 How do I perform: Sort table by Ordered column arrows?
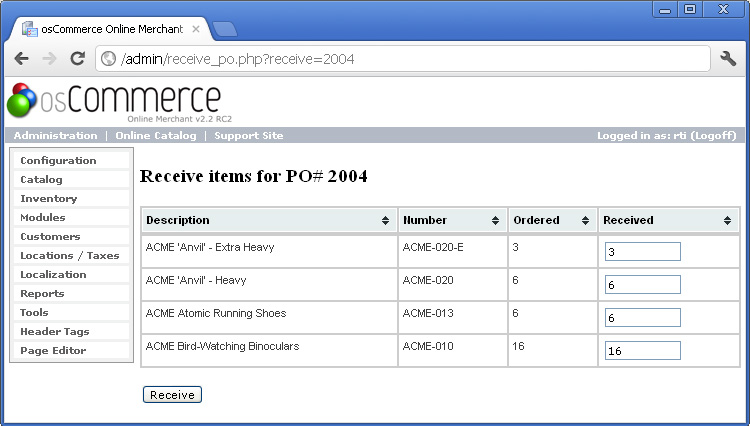(x=585, y=220)
